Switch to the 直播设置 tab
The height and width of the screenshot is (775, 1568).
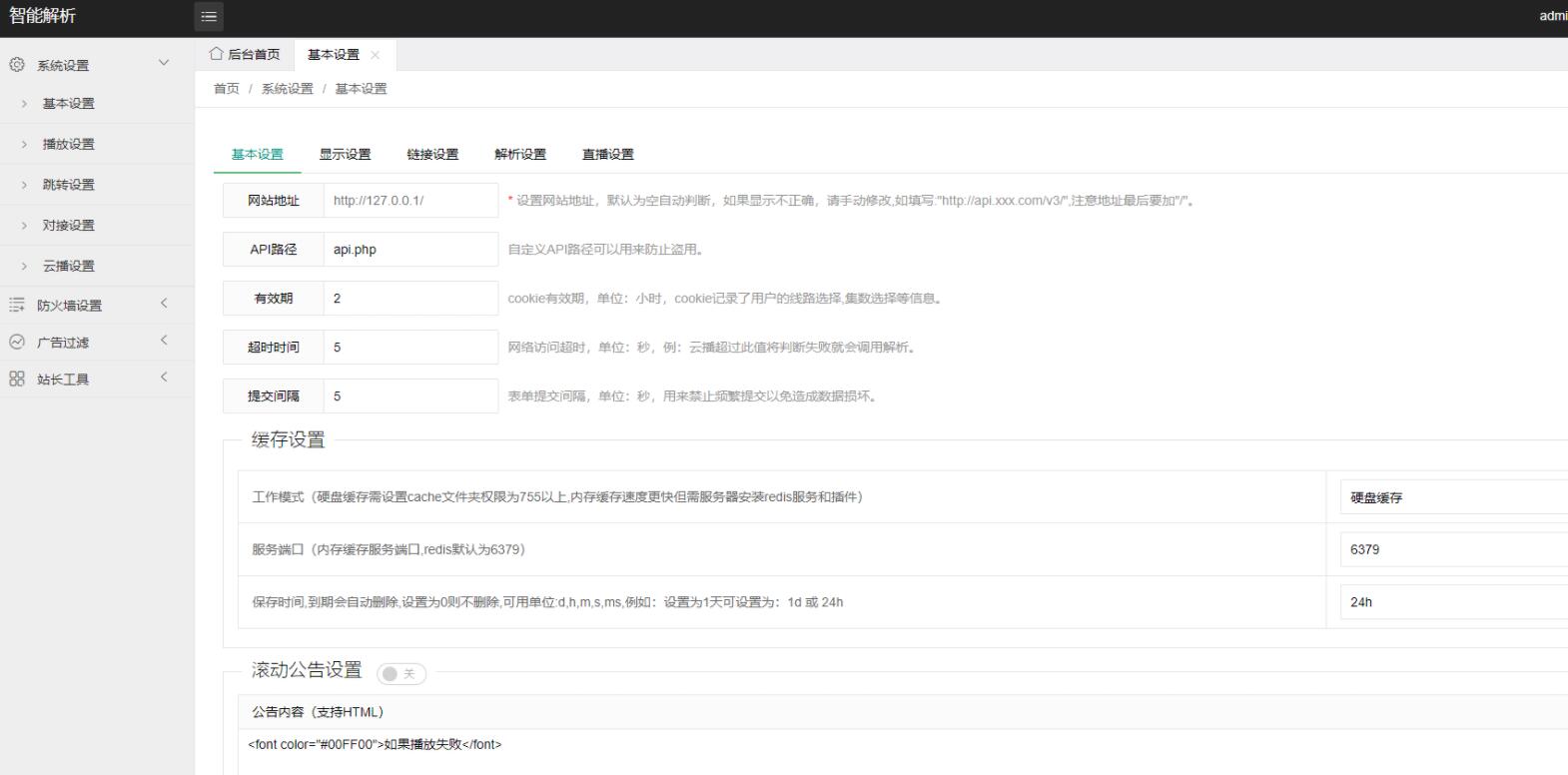click(608, 154)
